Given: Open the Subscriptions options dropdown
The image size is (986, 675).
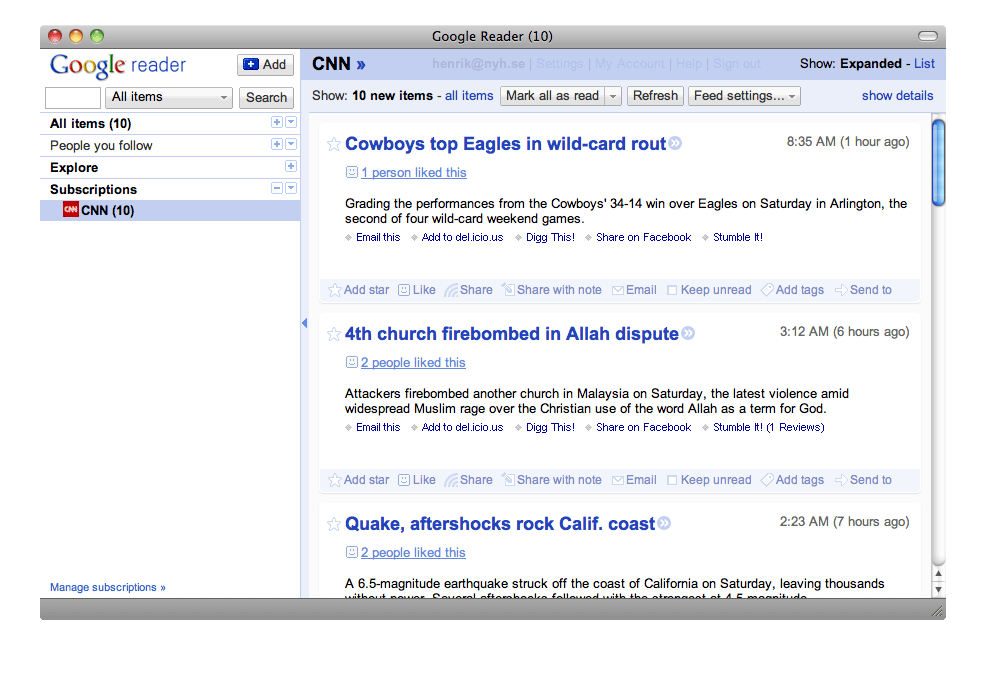Looking at the screenshot, I should [291, 188].
